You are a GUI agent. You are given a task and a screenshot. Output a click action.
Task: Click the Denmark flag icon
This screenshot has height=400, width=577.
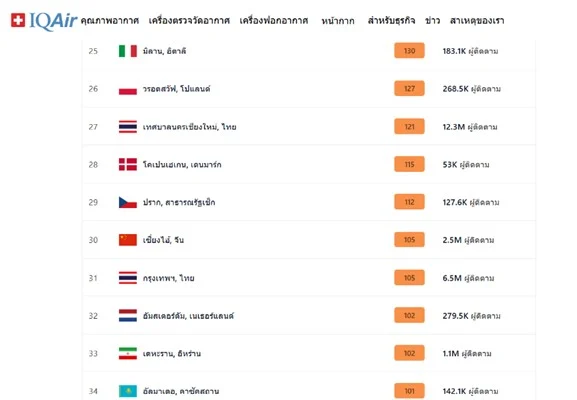click(x=128, y=164)
